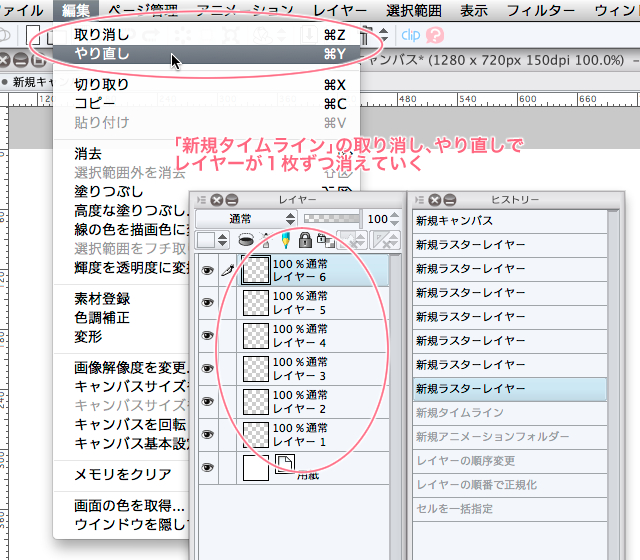Select レイヤー 6 thumbnail
This screenshot has width=640, height=560.
pos(256,270)
